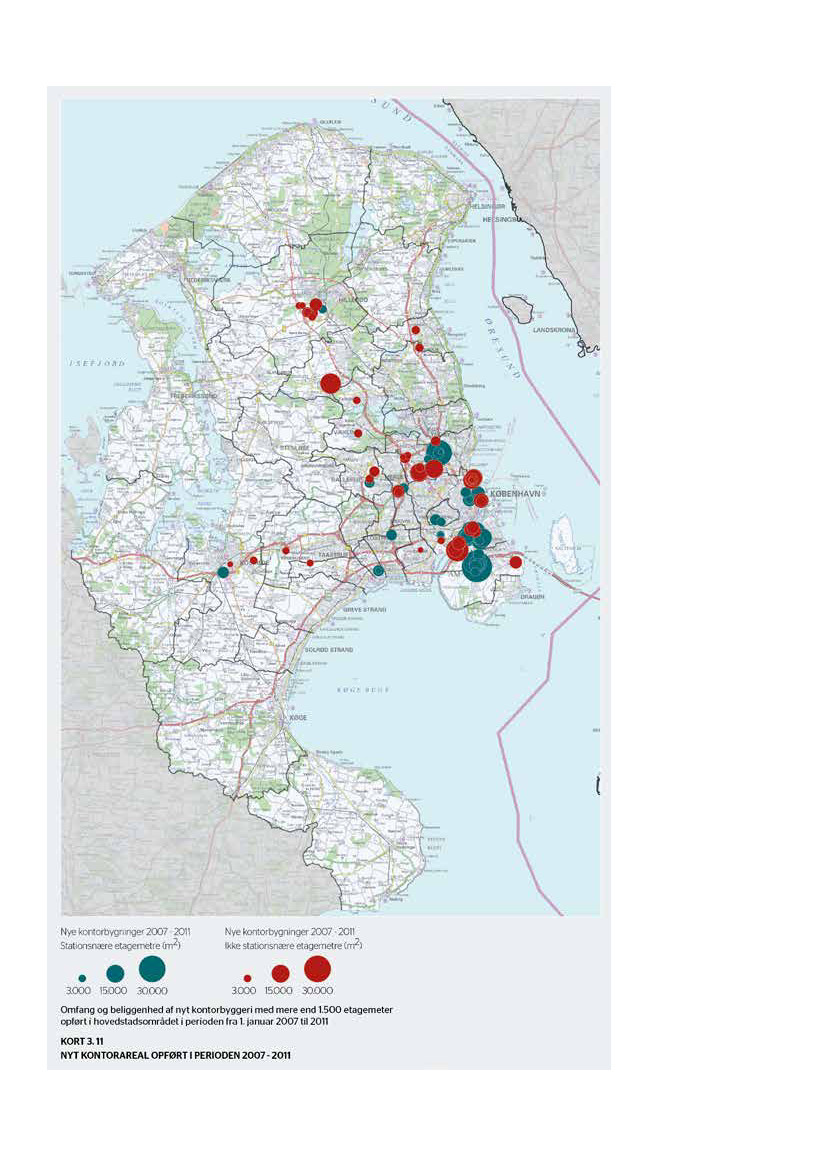The image size is (827, 1169).
Task: Select the large teal circle north of the Copenhagen centre
Action: click(x=440, y=453)
